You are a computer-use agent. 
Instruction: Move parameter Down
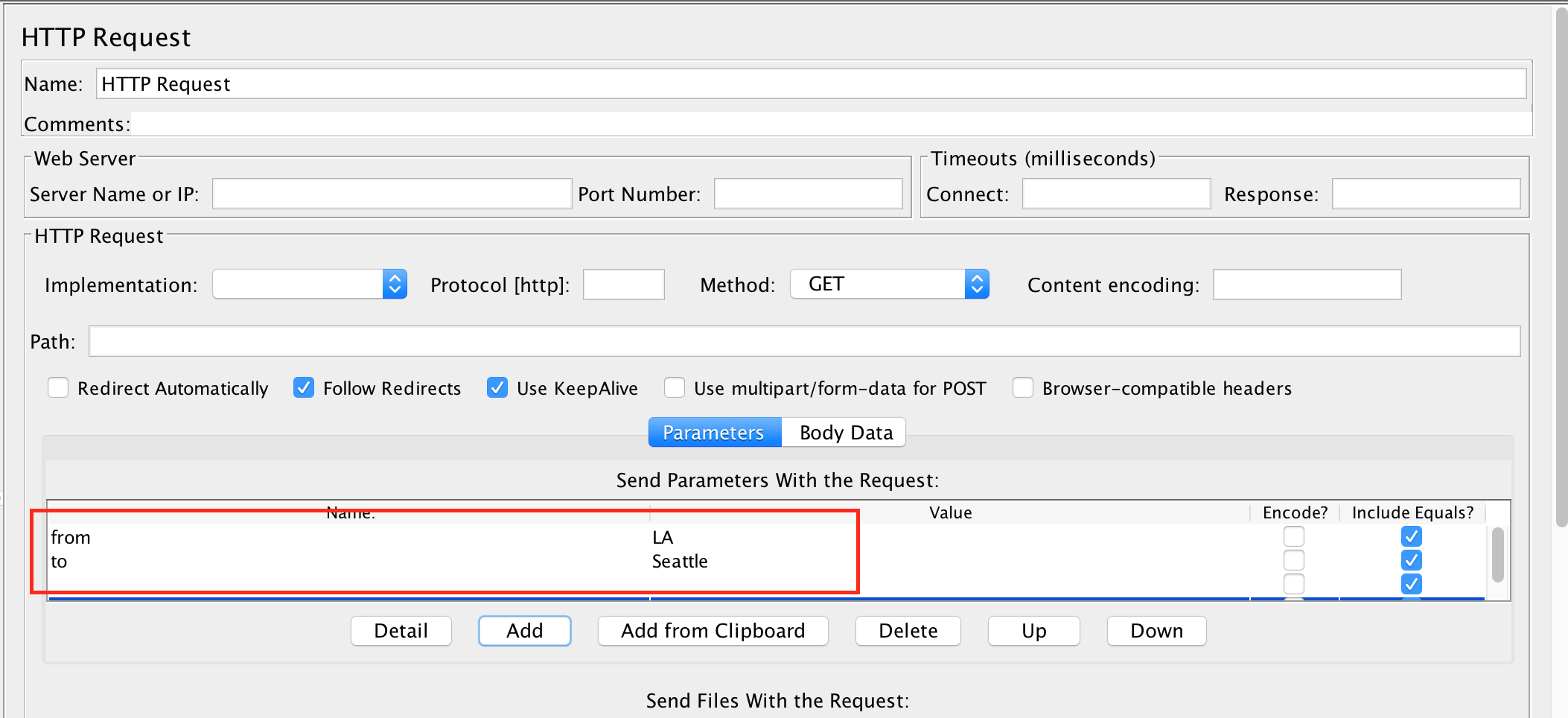point(1156,631)
